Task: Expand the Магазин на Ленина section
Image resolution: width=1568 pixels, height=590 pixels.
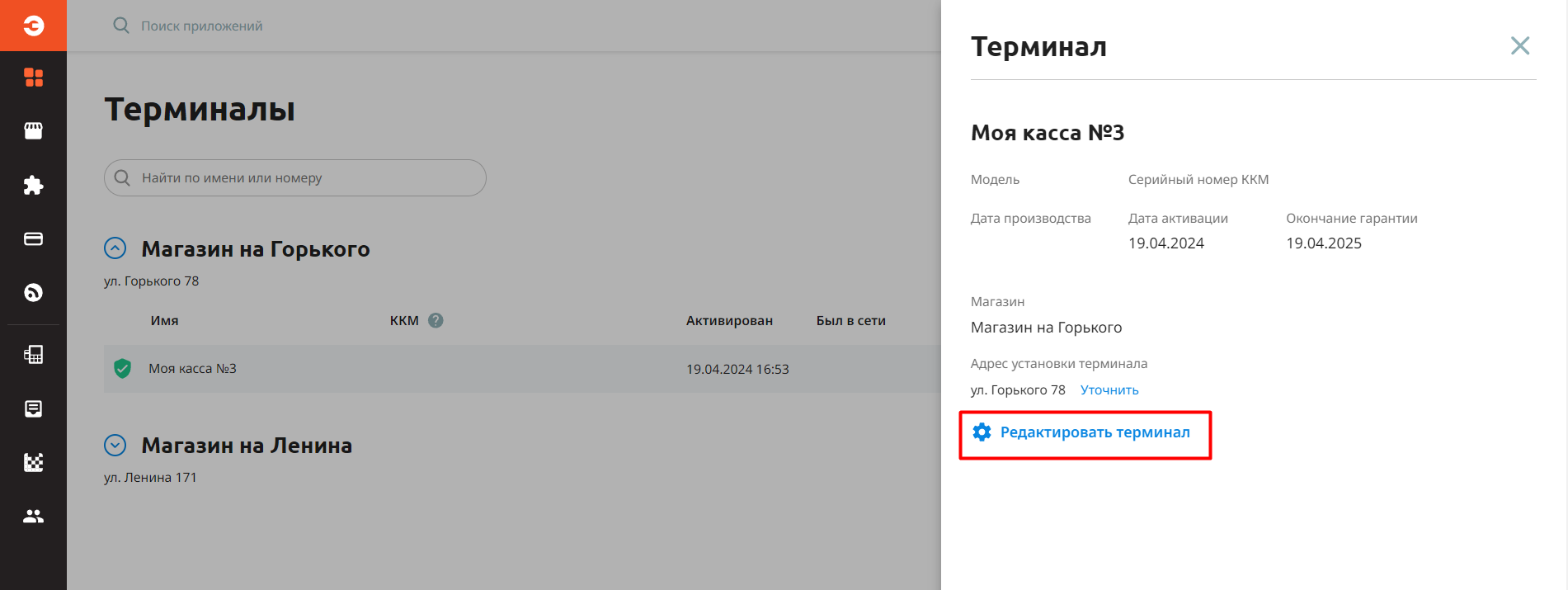Action: pos(115,446)
